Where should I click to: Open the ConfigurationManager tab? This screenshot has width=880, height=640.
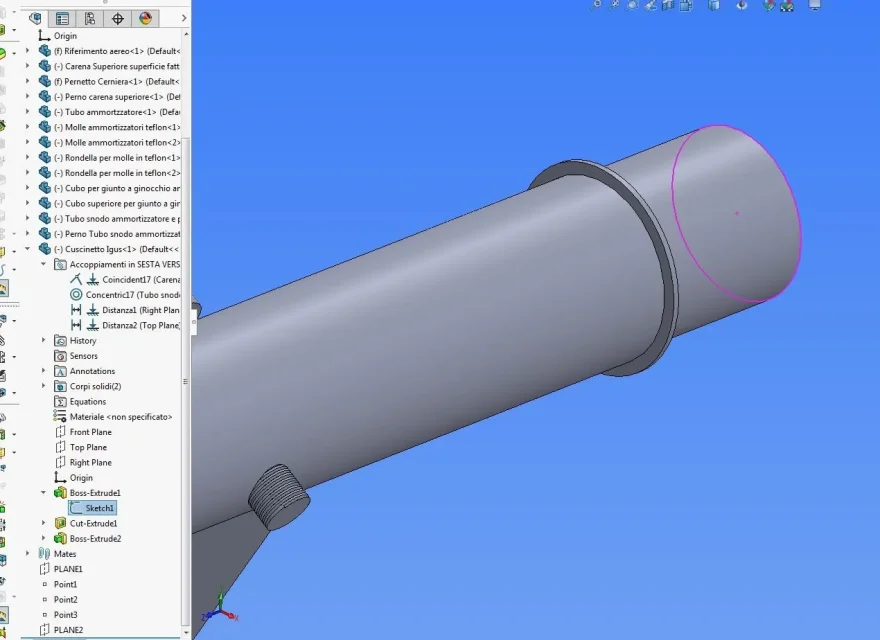pos(91,19)
